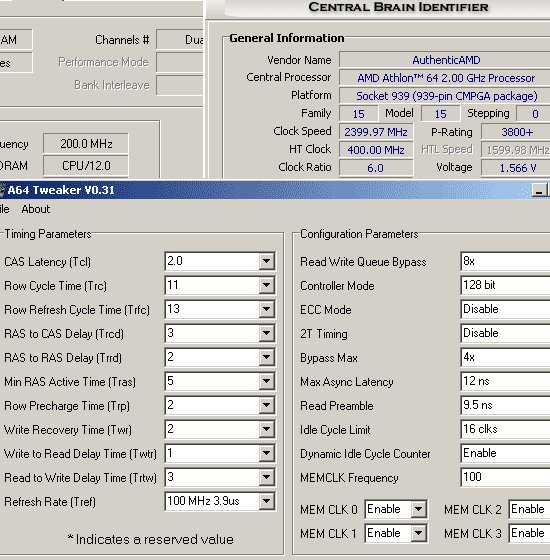The height and width of the screenshot is (560, 550).
Task: Click the Max Async Latency 12 ns field
Action: pos(505,381)
